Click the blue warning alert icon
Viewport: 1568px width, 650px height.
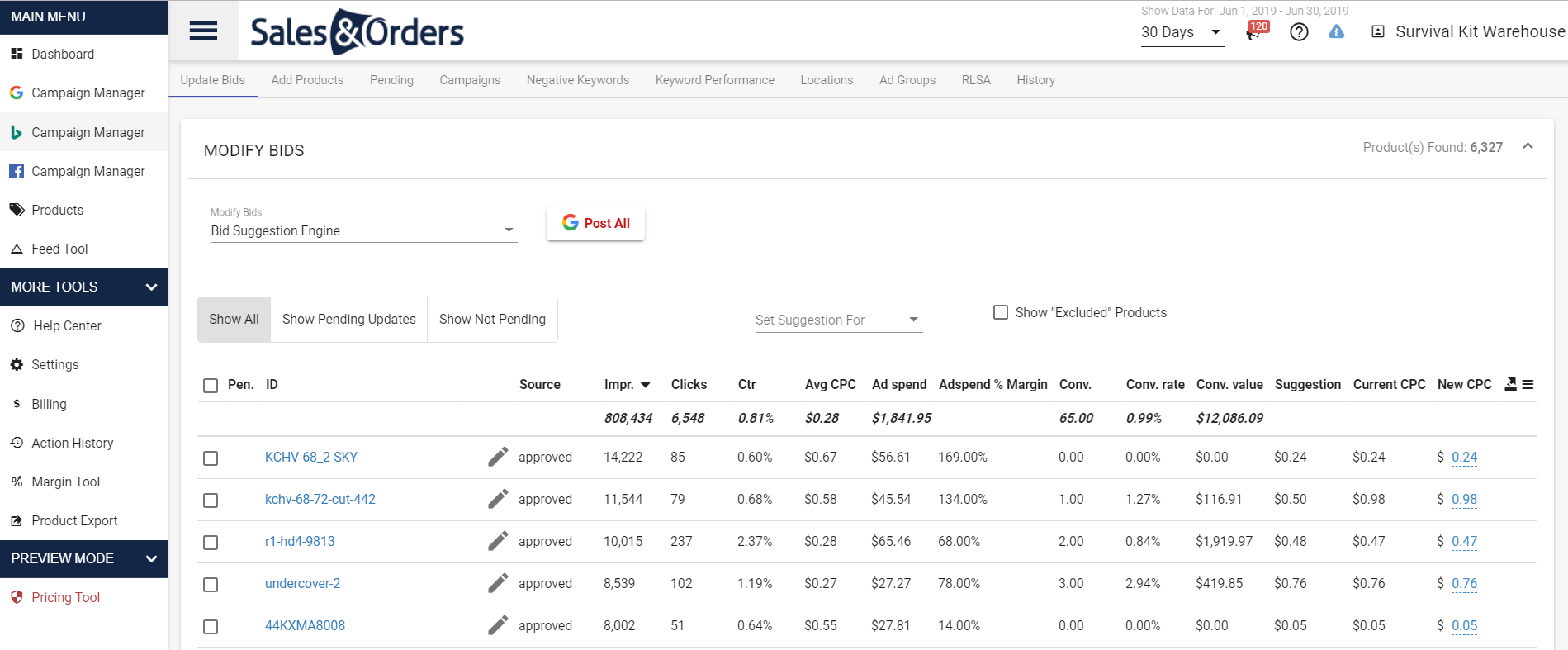[1336, 31]
